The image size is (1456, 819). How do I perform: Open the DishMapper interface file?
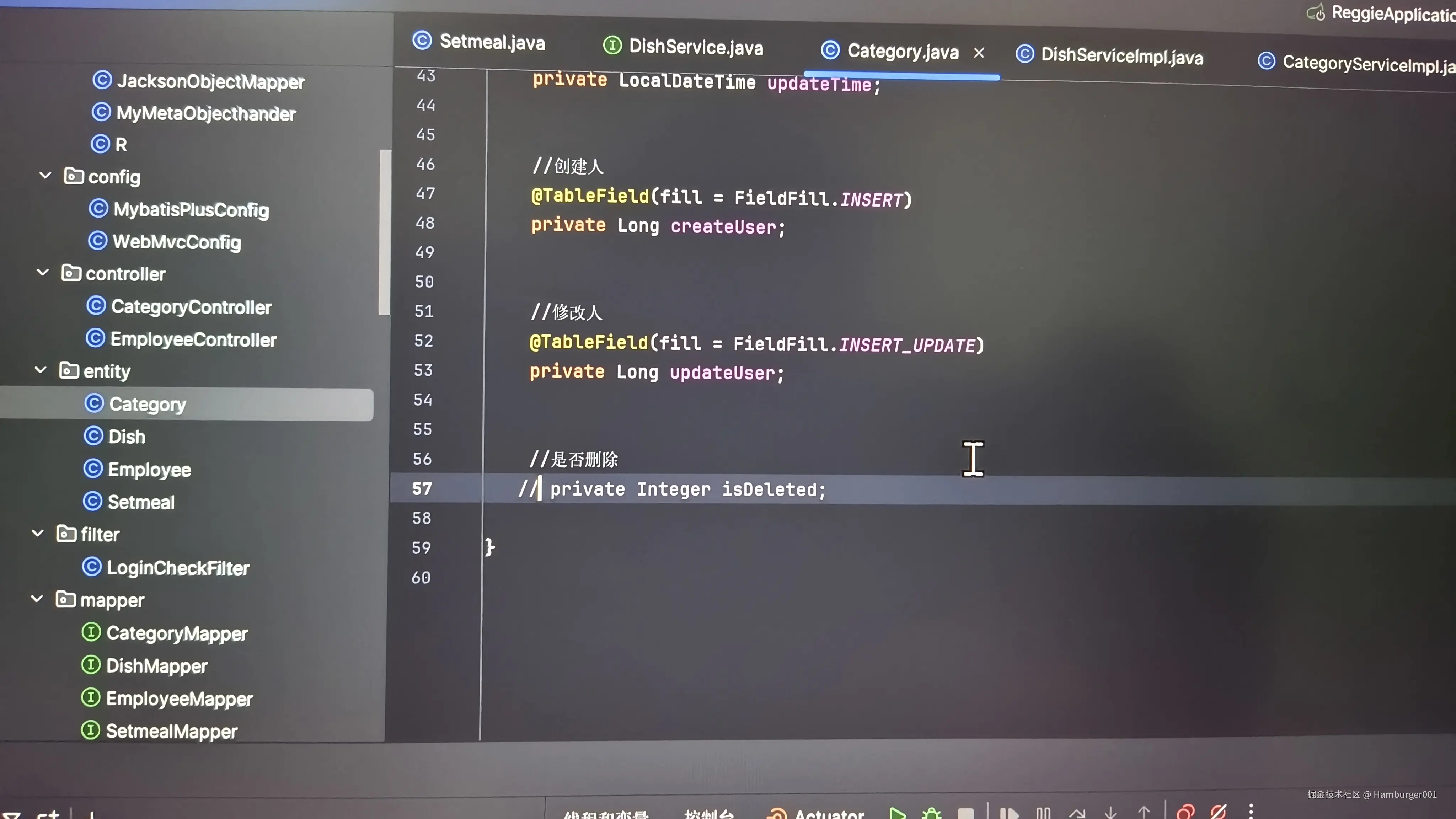pos(156,666)
